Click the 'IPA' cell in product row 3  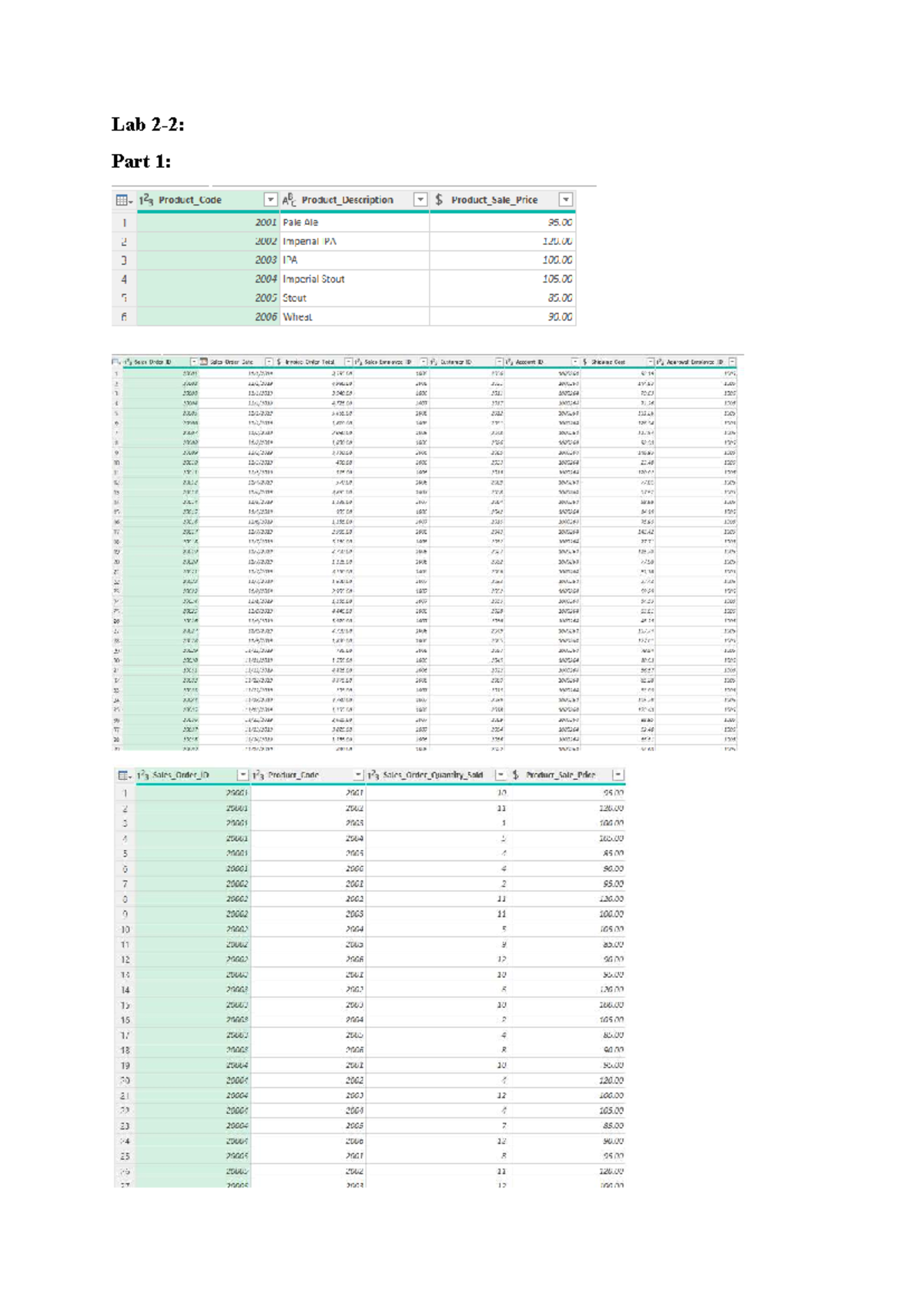pyautogui.click(x=353, y=260)
